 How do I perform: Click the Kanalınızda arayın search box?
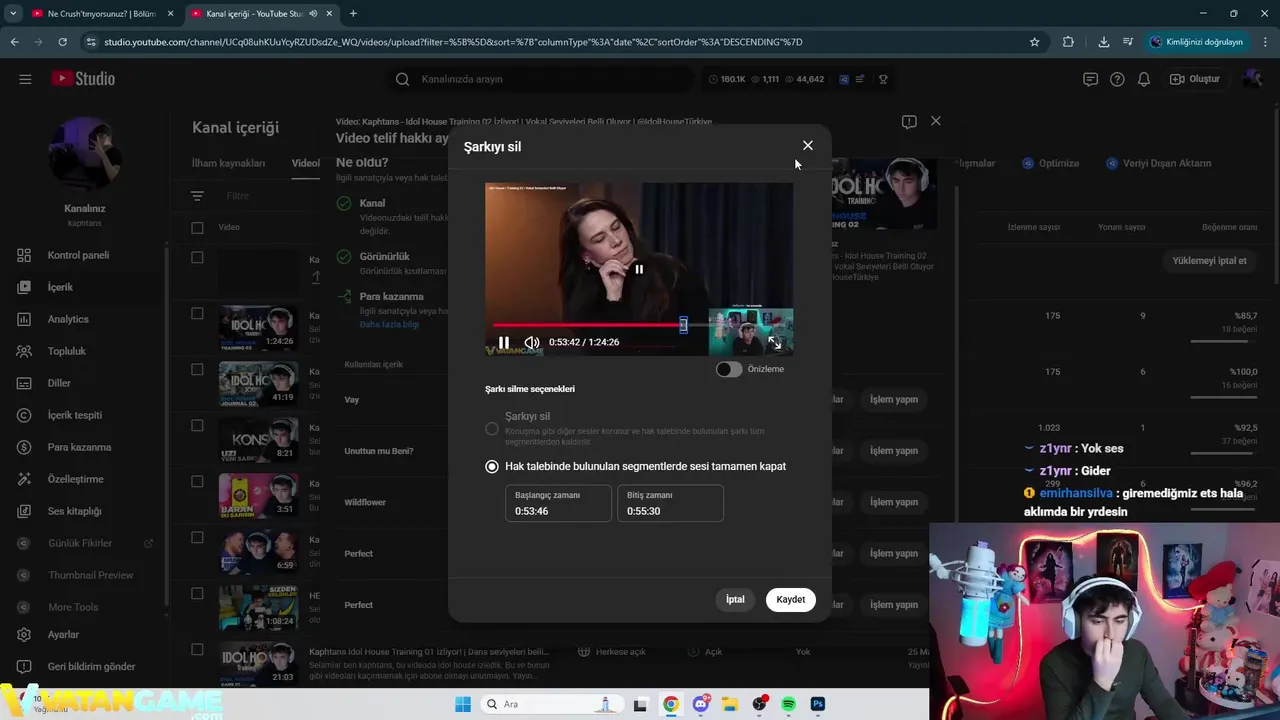(x=540, y=79)
